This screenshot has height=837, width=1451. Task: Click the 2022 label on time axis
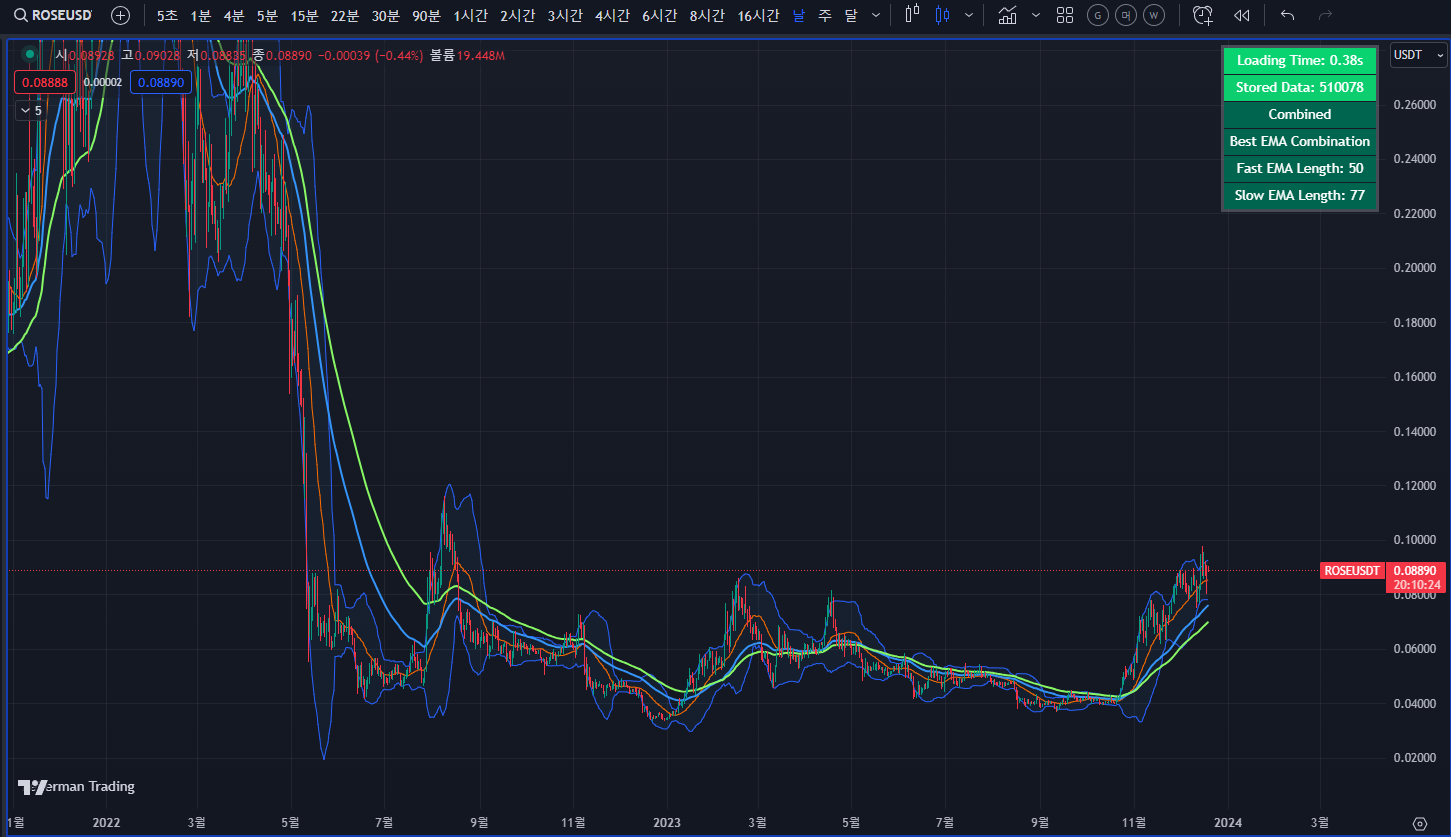click(x=105, y=823)
